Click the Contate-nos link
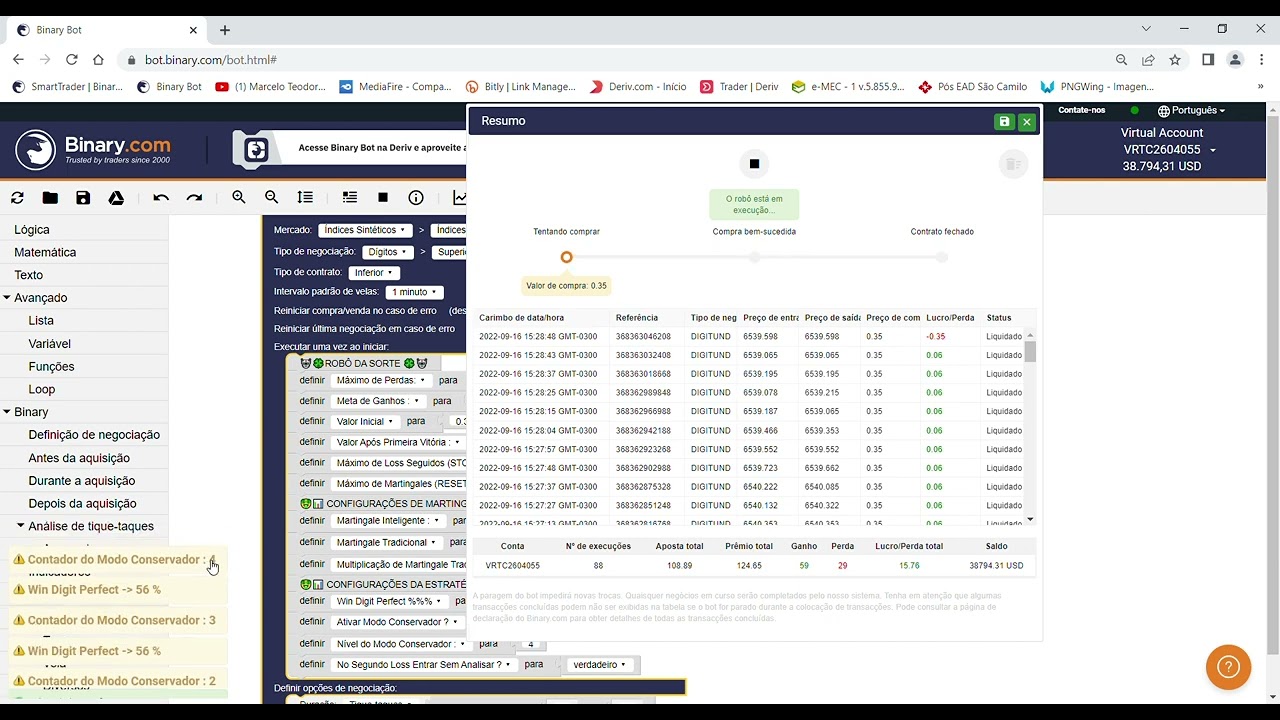 tap(1082, 110)
